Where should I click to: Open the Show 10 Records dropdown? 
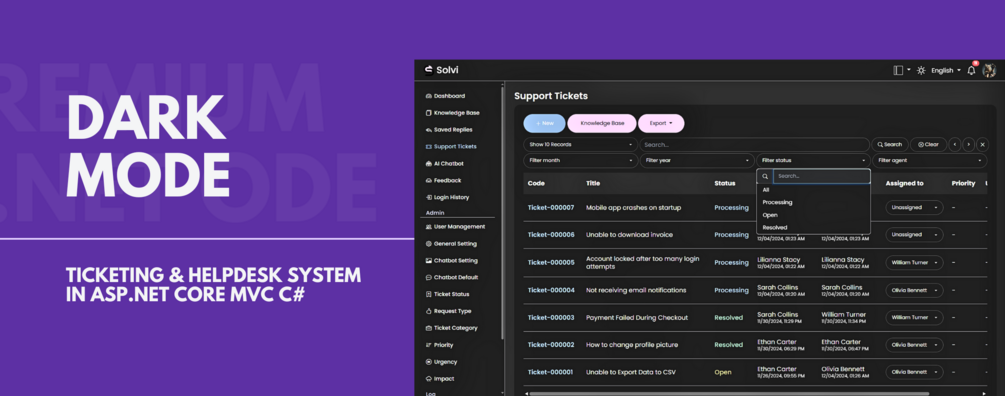click(580, 145)
